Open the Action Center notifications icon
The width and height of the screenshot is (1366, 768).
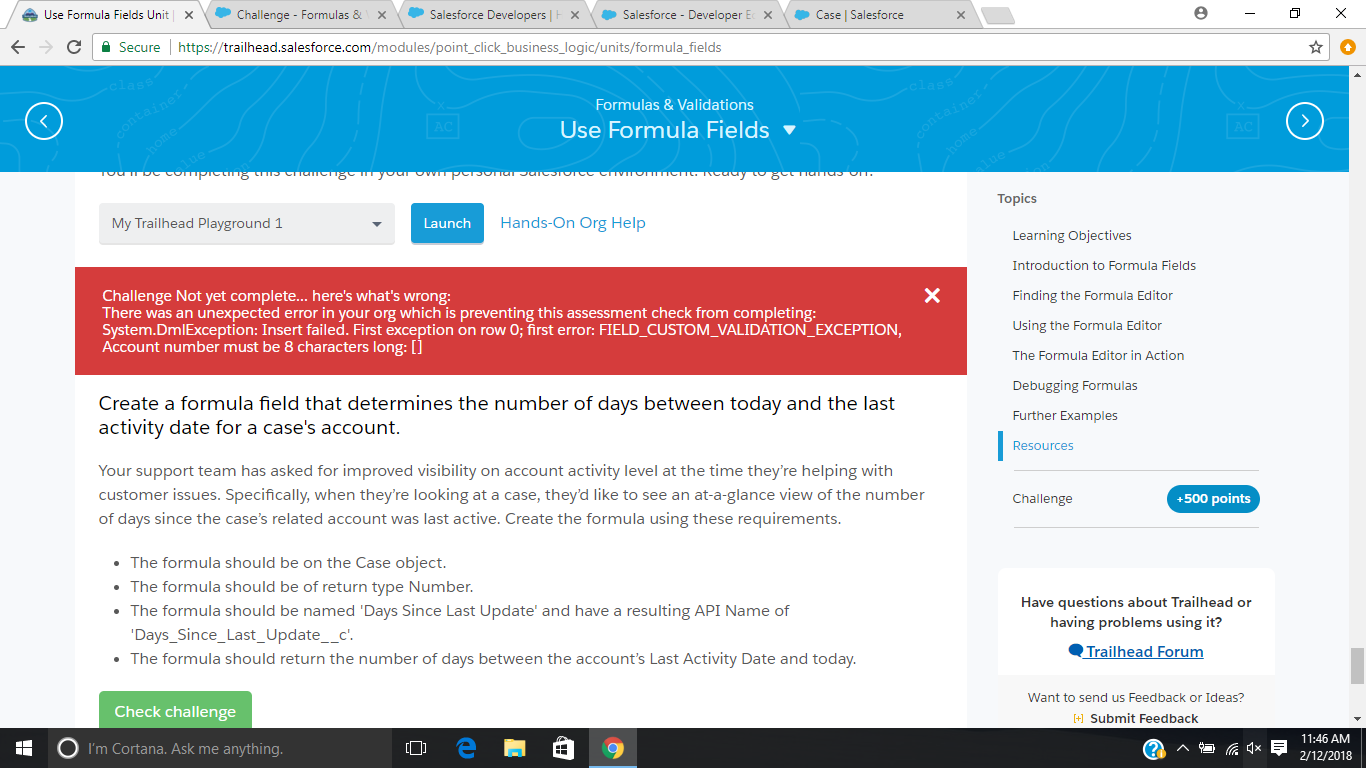1279,748
